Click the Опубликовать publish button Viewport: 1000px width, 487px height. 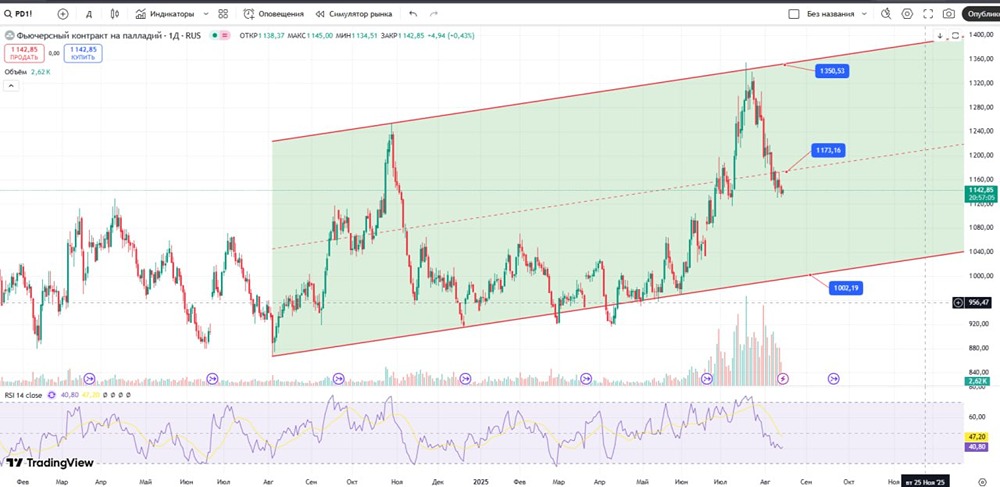[x=981, y=13]
